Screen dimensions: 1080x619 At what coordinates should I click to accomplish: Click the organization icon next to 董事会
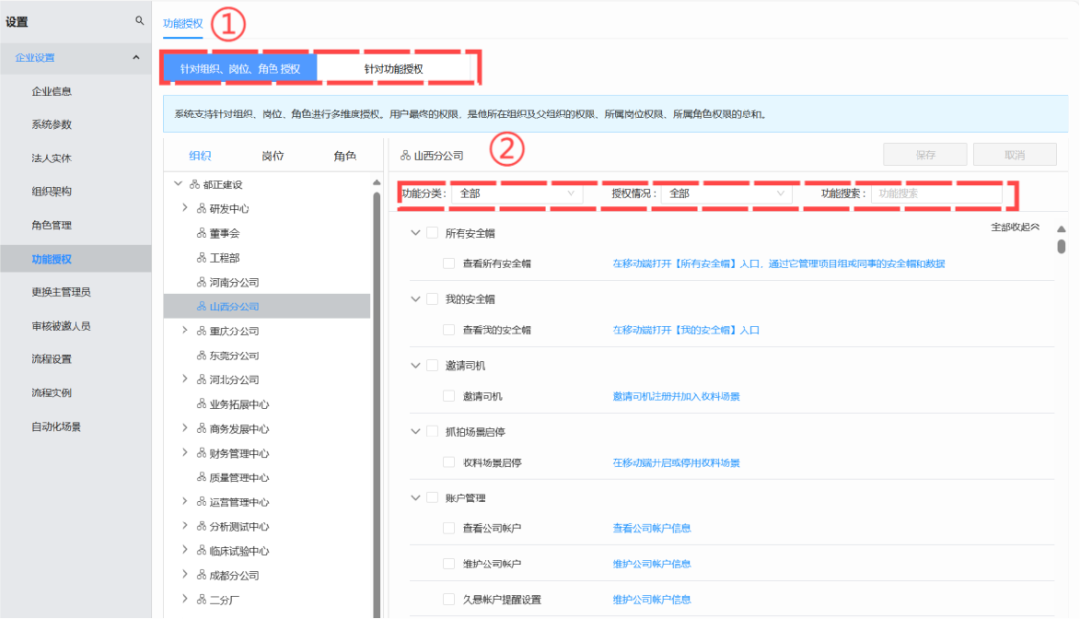pos(201,233)
